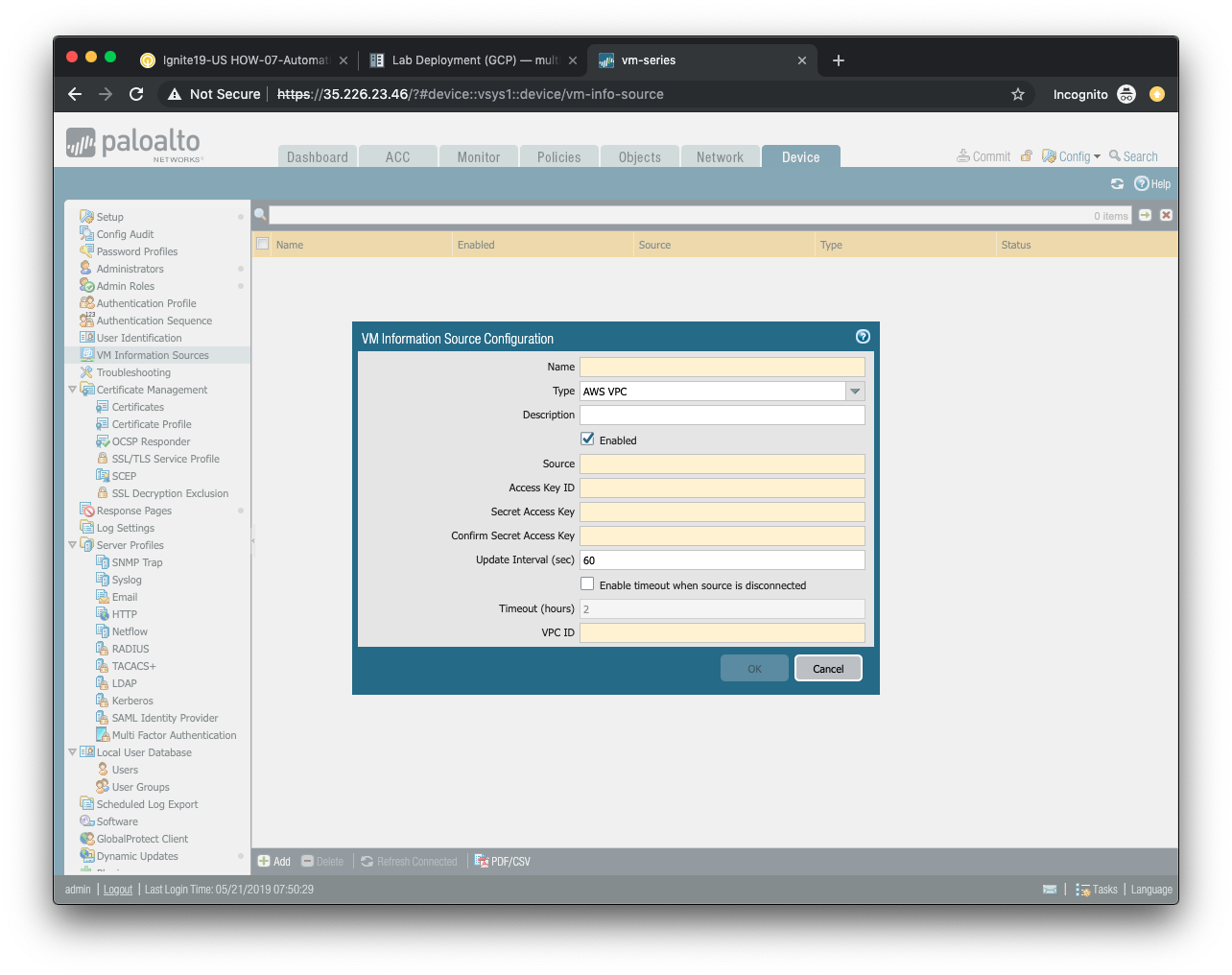Switch to the ACC tab
1232x975 pixels.
click(398, 156)
